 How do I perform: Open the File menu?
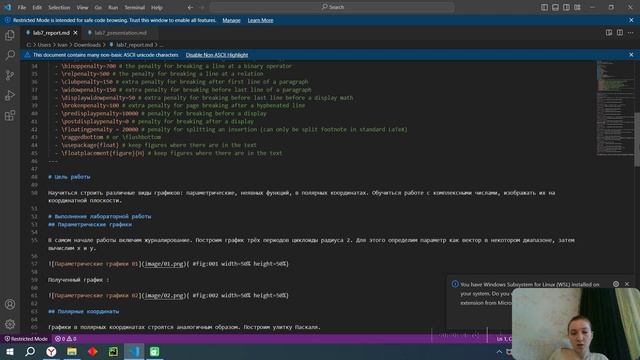point(22,7)
